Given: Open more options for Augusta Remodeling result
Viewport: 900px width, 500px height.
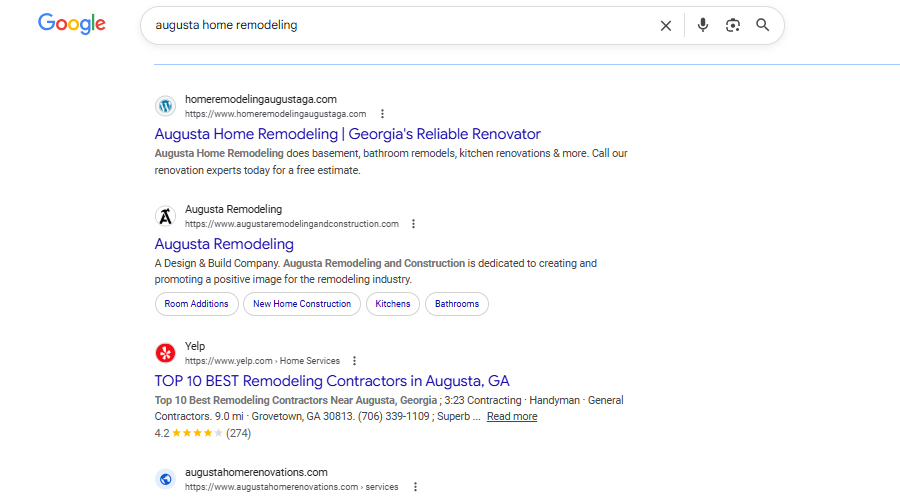Looking at the screenshot, I should pos(414,224).
